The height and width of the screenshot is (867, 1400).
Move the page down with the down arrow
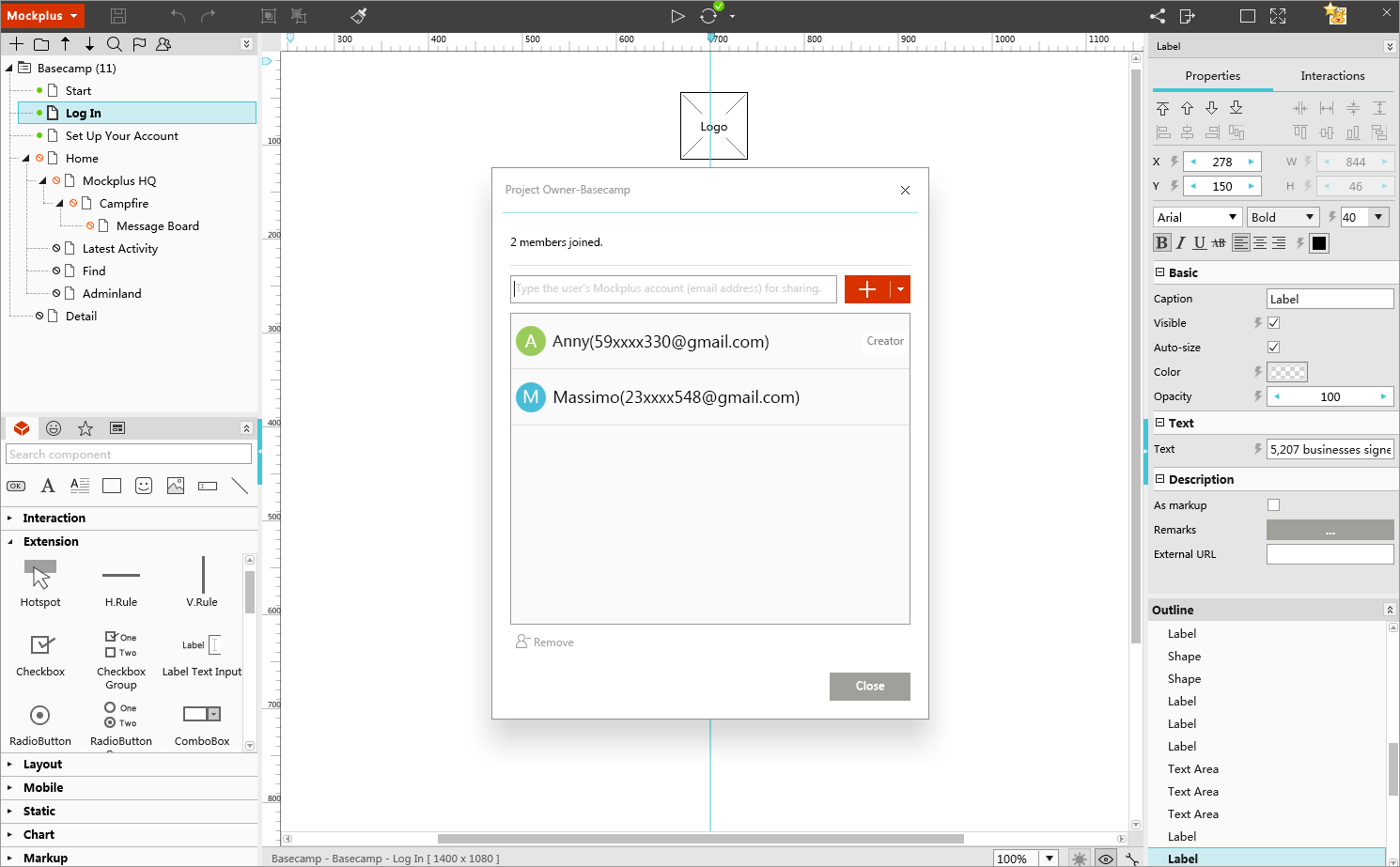point(89,44)
